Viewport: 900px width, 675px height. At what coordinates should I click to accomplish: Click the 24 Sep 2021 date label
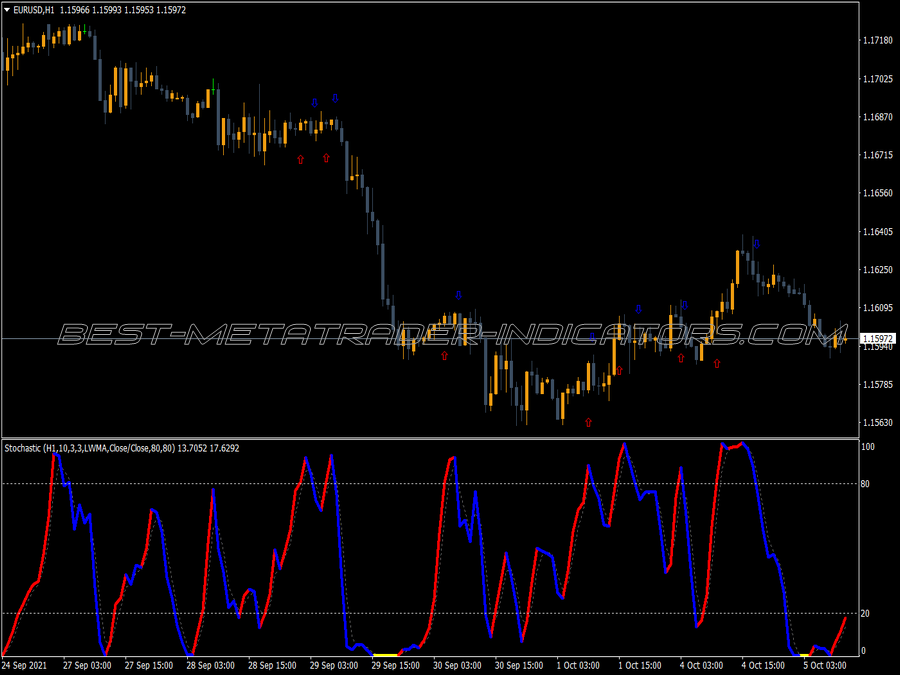tap(25, 665)
